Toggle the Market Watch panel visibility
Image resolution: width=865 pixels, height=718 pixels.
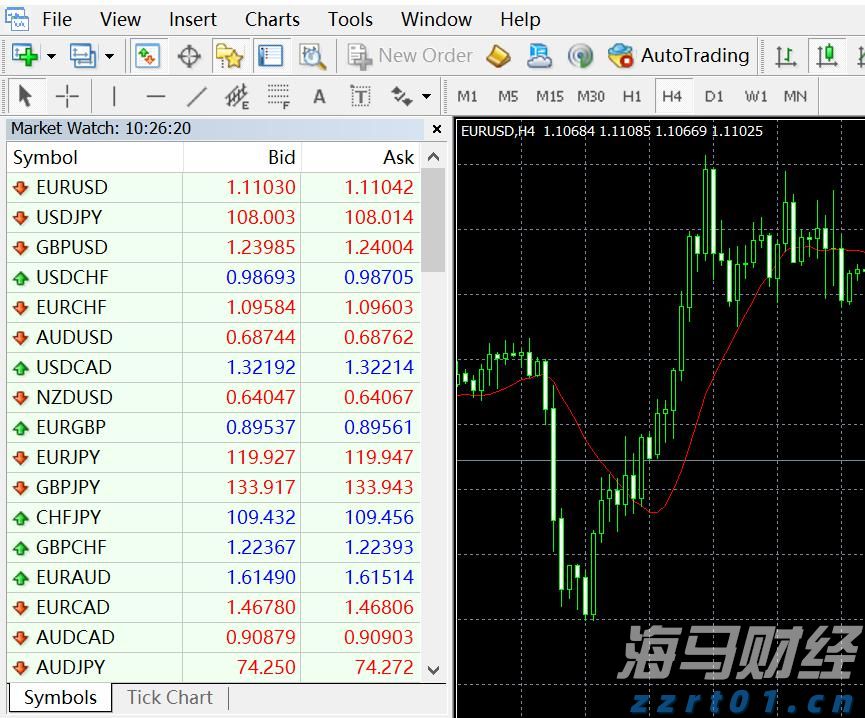[148, 55]
